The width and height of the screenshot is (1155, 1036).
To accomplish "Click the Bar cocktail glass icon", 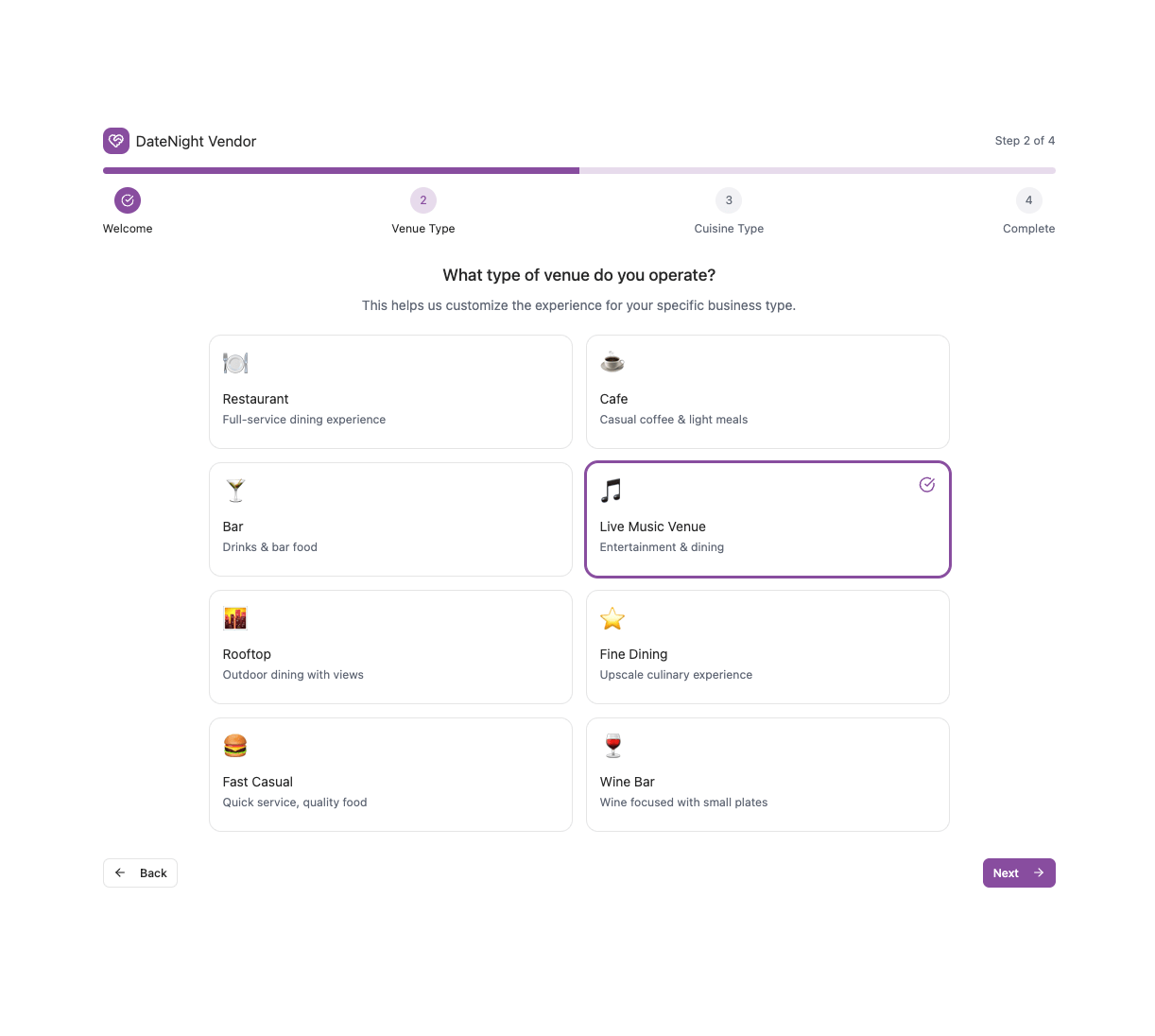I will (x=235, y=490).
